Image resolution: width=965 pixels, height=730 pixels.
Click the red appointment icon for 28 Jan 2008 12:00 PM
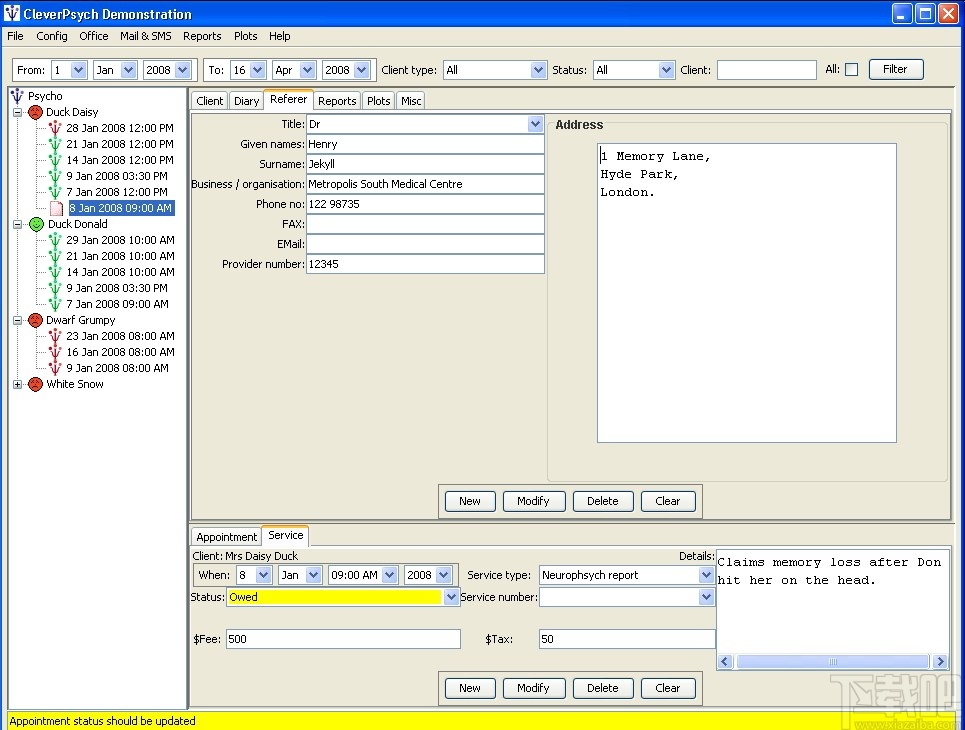tap(55, 129)
